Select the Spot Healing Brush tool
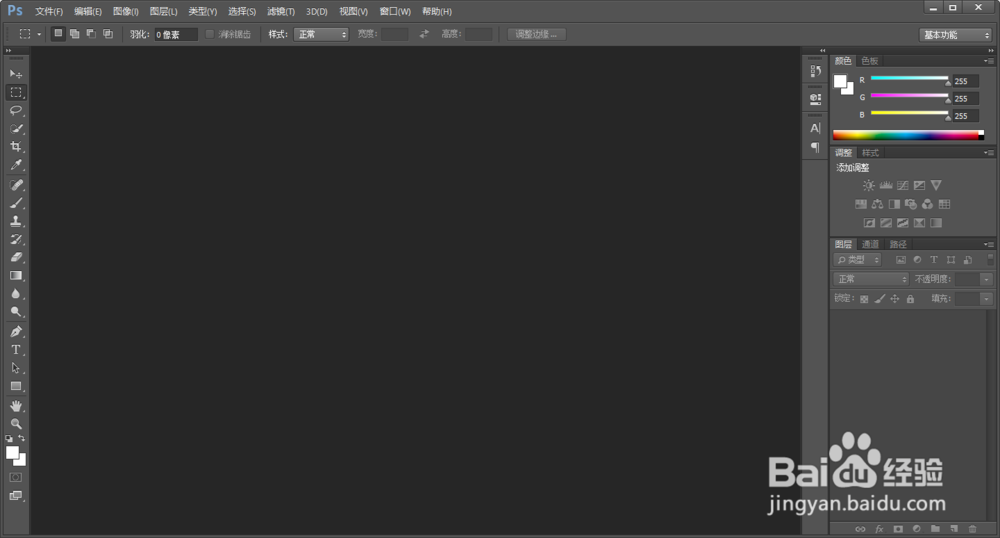Screen dimensions: 1000x538 (16, 185)
